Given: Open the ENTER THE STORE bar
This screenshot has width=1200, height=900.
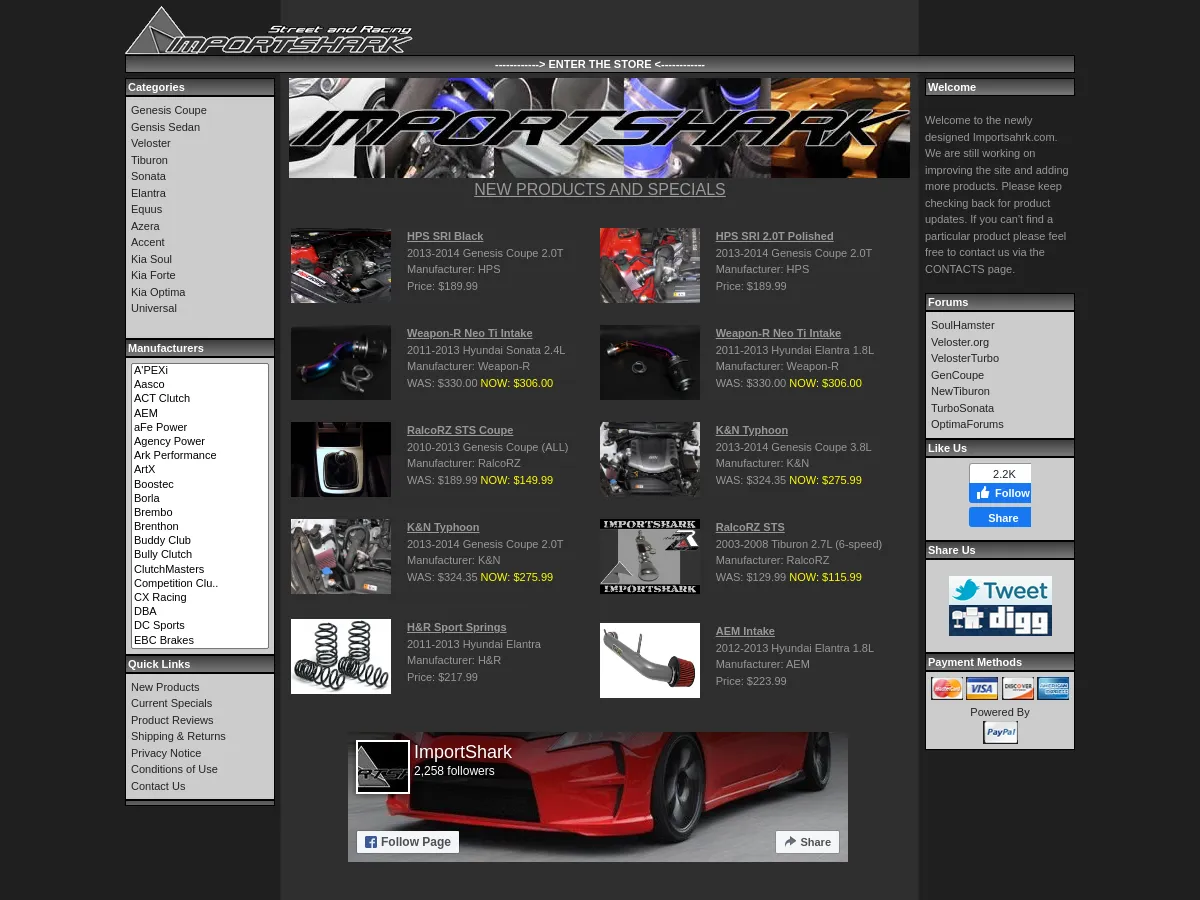Looking at the screenshot, I should (599, 64).
